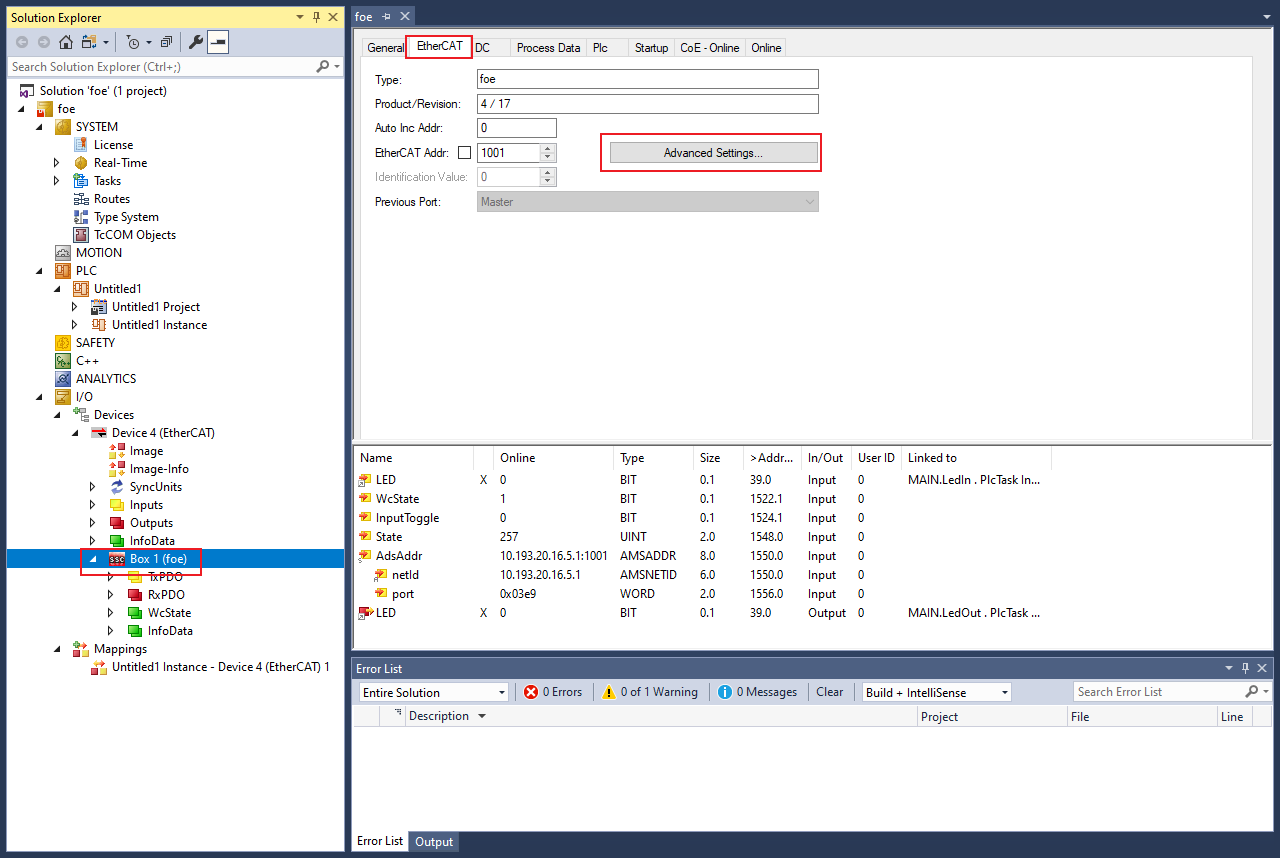
Task: Expand the TxPDO tree node
Action: click(111, 577)
